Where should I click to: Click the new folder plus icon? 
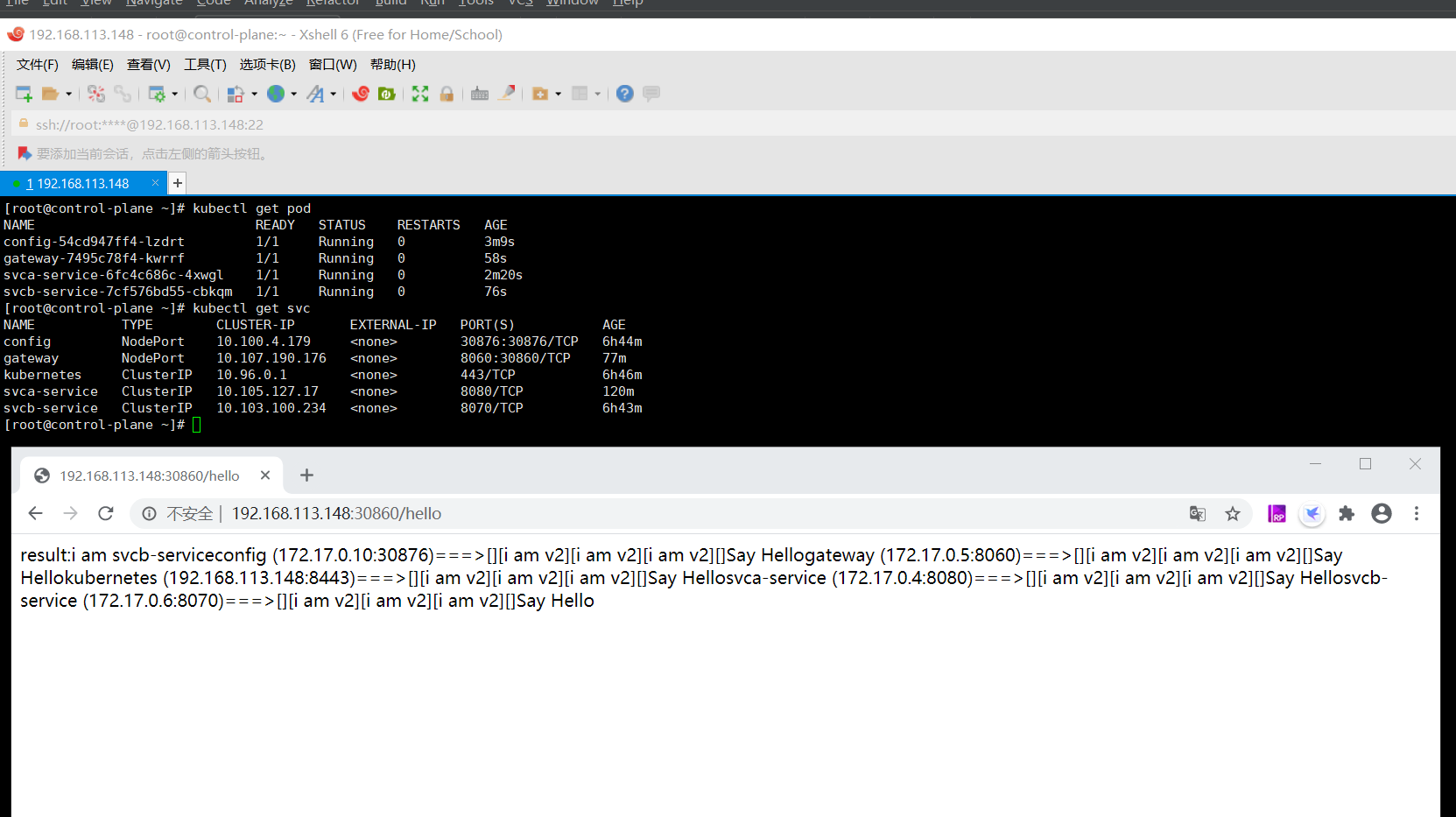coord(540,94)
